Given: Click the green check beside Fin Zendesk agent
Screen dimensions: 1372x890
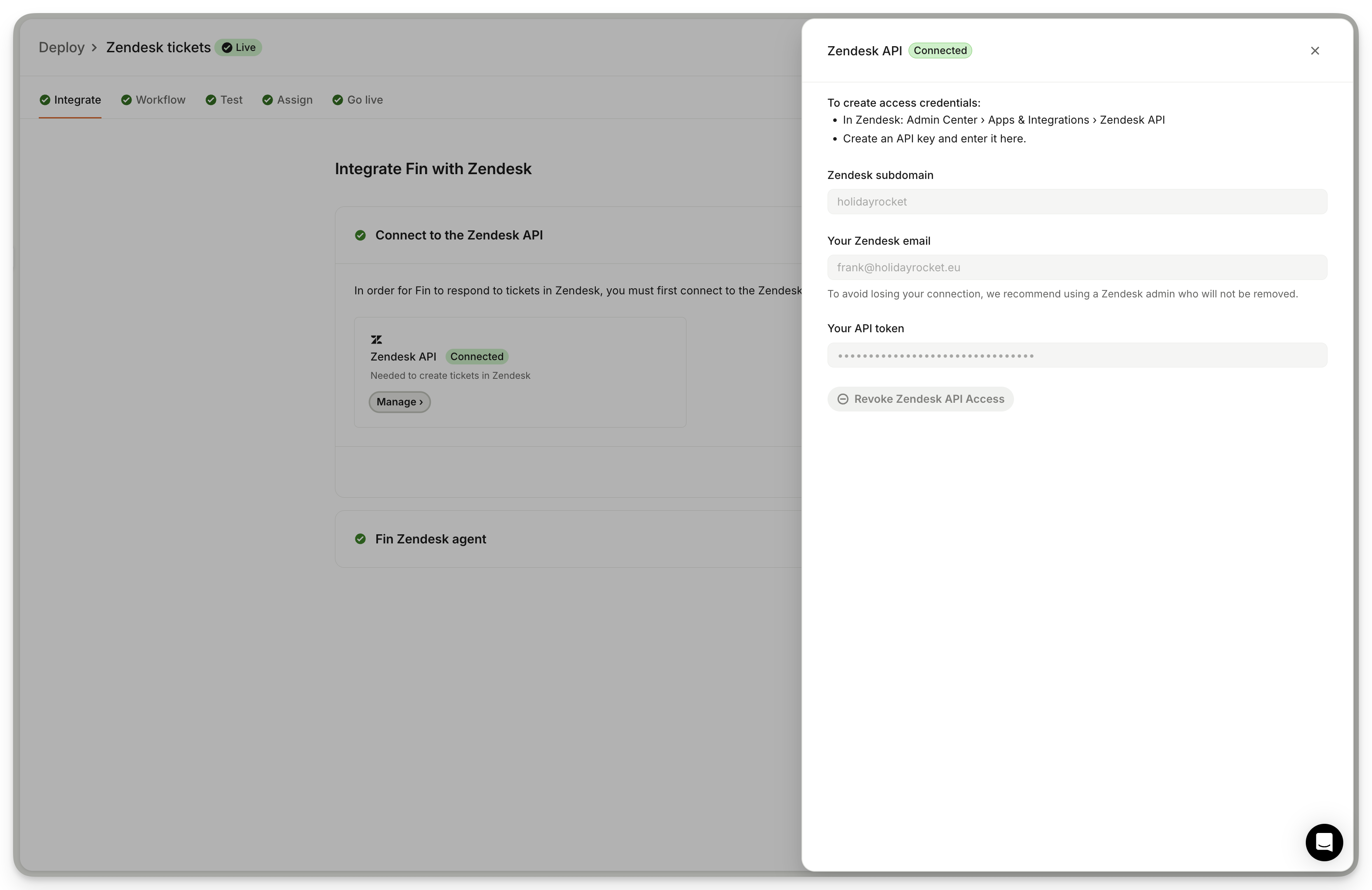Looking at the screenshot, I should click(360, 539).
